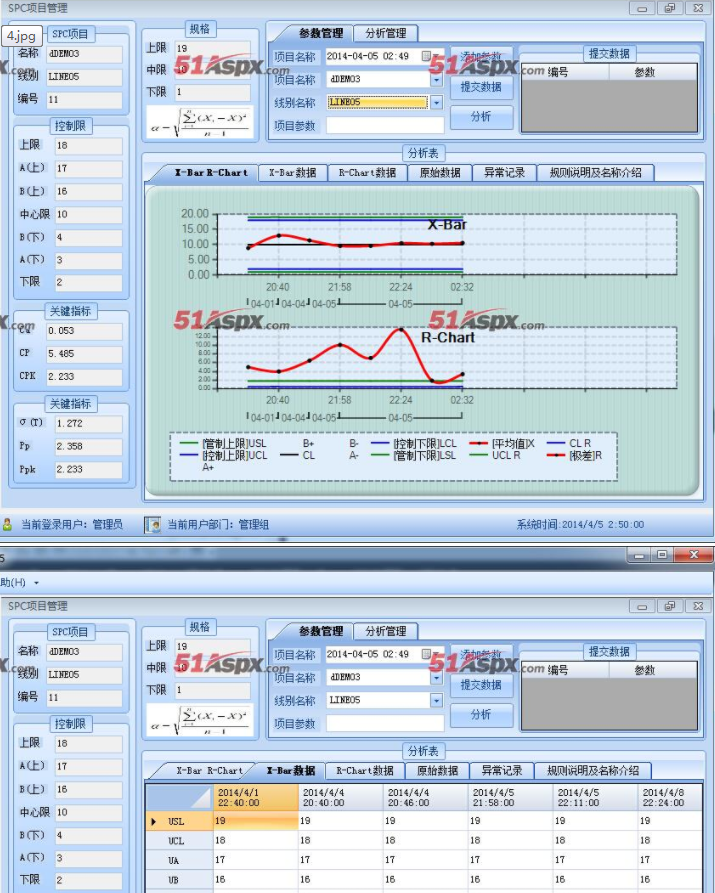Click the current department icon in status bar

tap(152, 525)
